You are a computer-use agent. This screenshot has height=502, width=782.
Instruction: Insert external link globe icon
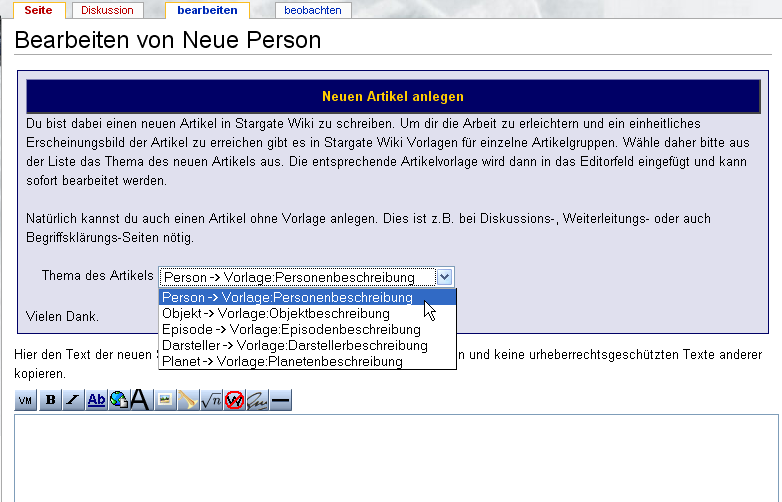pyautogui.click(x=118, y=400)
